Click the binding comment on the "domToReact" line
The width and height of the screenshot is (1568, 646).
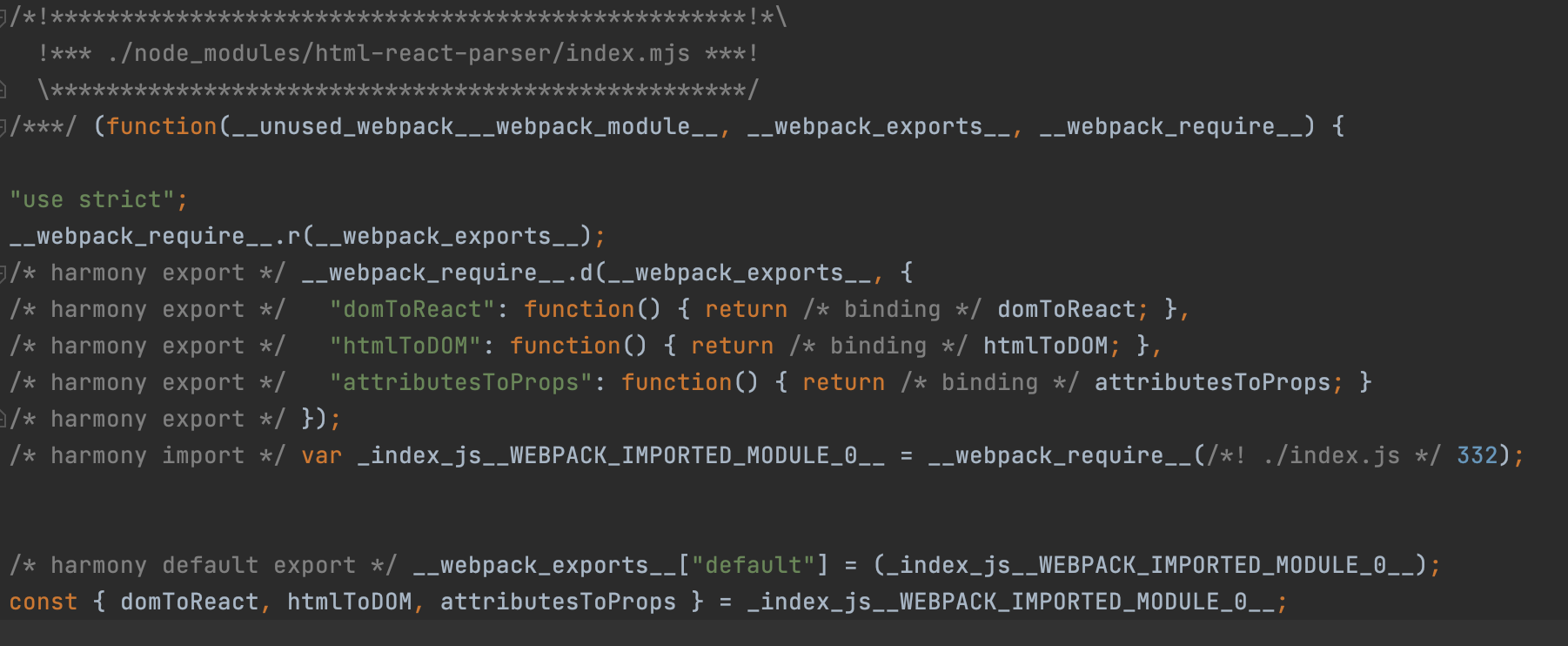click(893, 309)
